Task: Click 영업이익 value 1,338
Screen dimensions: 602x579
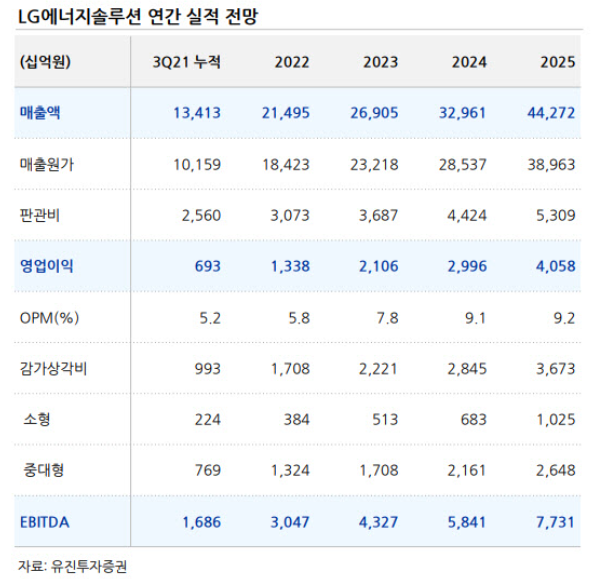Action: (290, 267)
